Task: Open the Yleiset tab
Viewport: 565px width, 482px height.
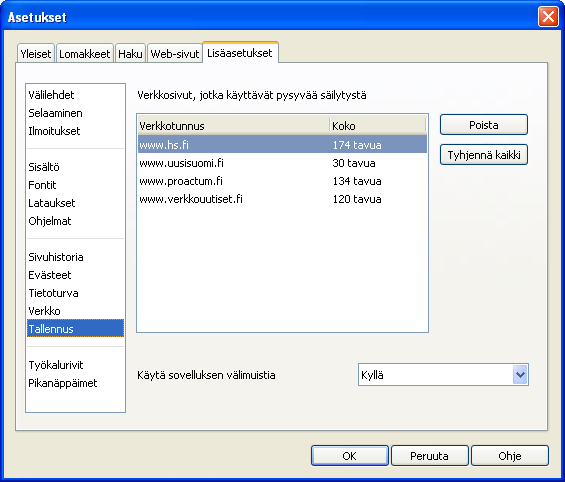Action: [x=36, y=54]
